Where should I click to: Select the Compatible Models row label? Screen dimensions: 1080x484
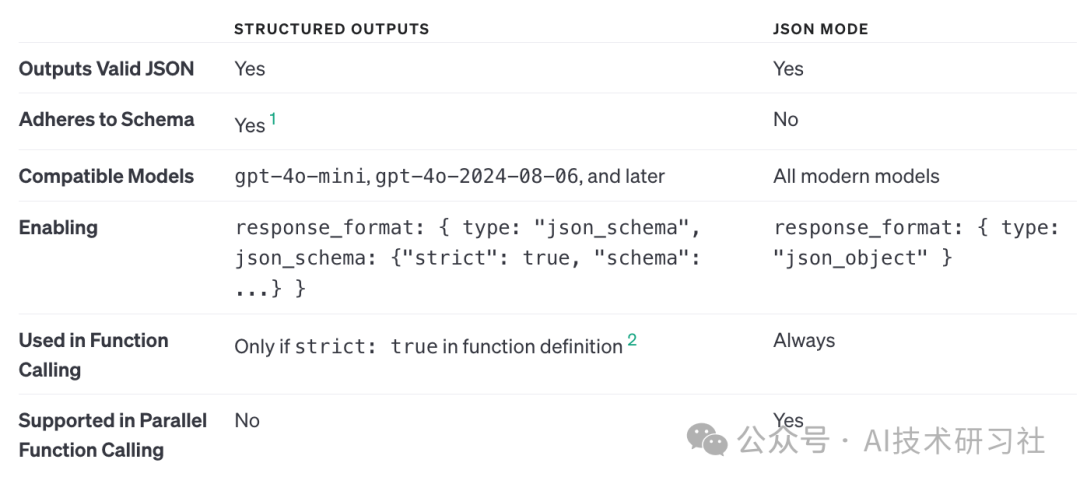click(x=106, y=176)
